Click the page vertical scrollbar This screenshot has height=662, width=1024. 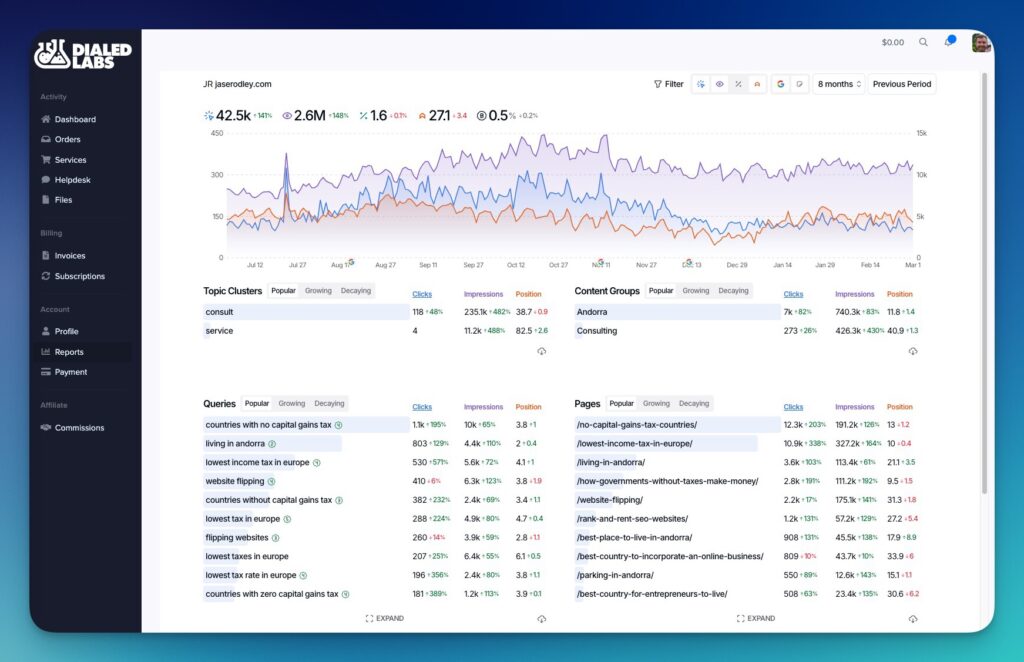(x=984, y=282)
